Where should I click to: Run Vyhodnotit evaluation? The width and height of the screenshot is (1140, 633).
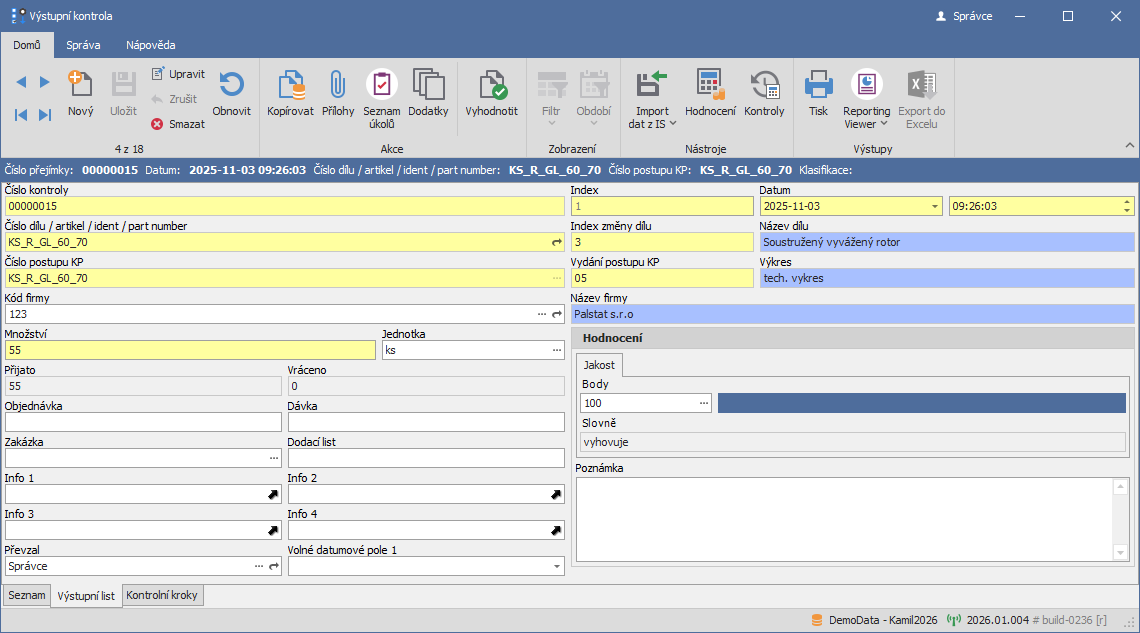(x=491, y=94)
